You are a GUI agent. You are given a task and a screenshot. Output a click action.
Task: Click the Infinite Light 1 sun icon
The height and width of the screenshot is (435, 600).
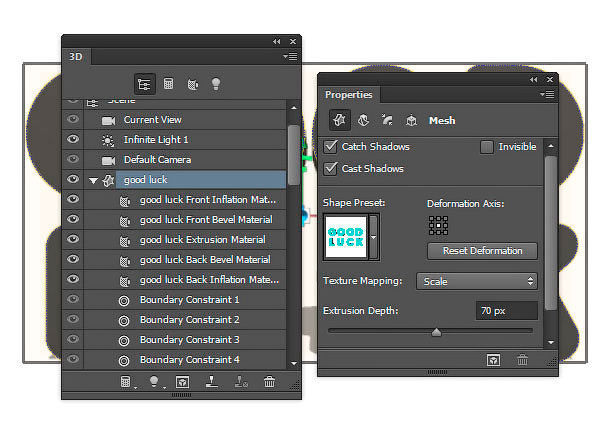pos(108,140)
